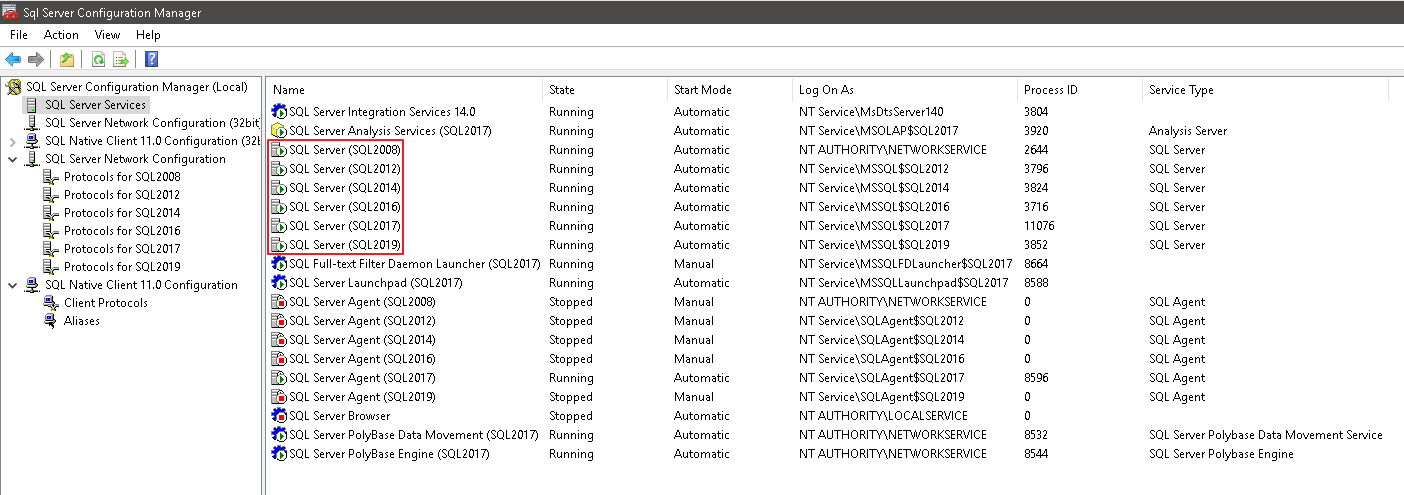Viewport: 1404px width, 495px height.
Task: Collapse the SQL Native Client 11.0 Configuration node
Action: click(x=12, y=285)
